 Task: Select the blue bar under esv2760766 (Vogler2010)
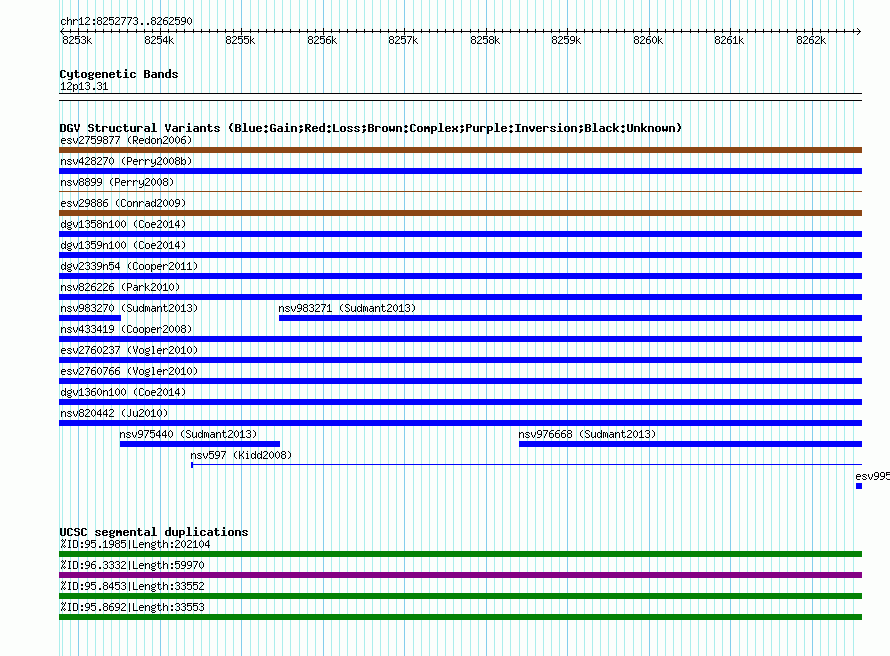pyautogui.click(x=460, y=381)
